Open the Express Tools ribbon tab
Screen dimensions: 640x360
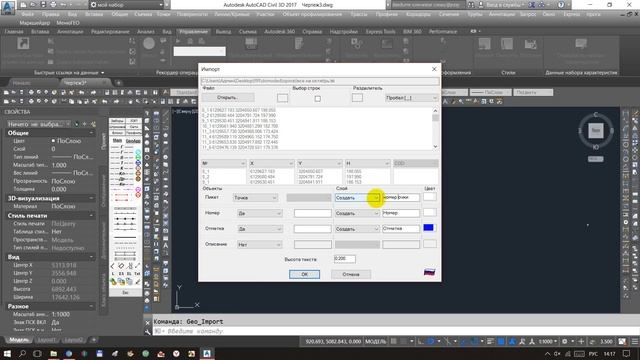pyautogui.click(x=380, y=31)
